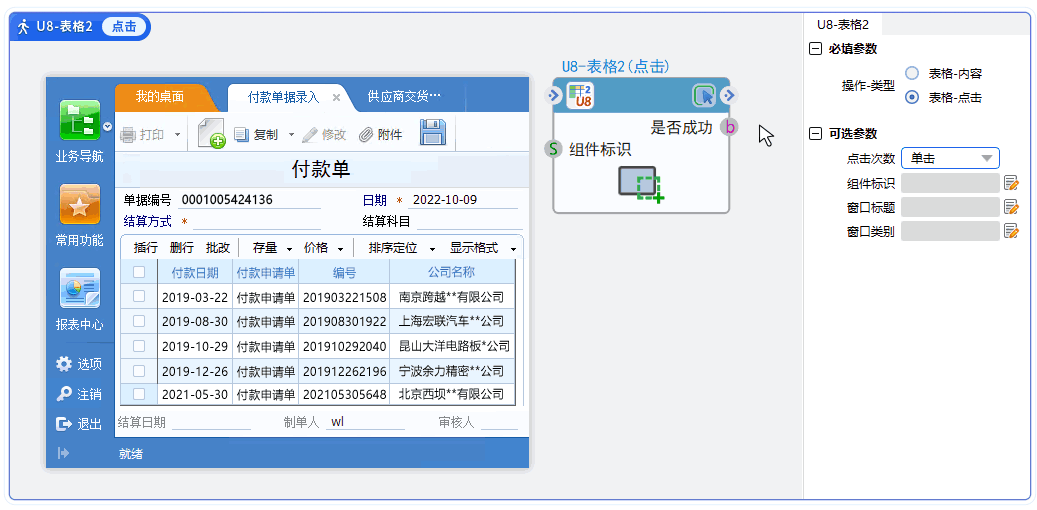Click edit icon next to 组件标识 field
This screenshot has width=1037, height=510.
pos(1011,182)
